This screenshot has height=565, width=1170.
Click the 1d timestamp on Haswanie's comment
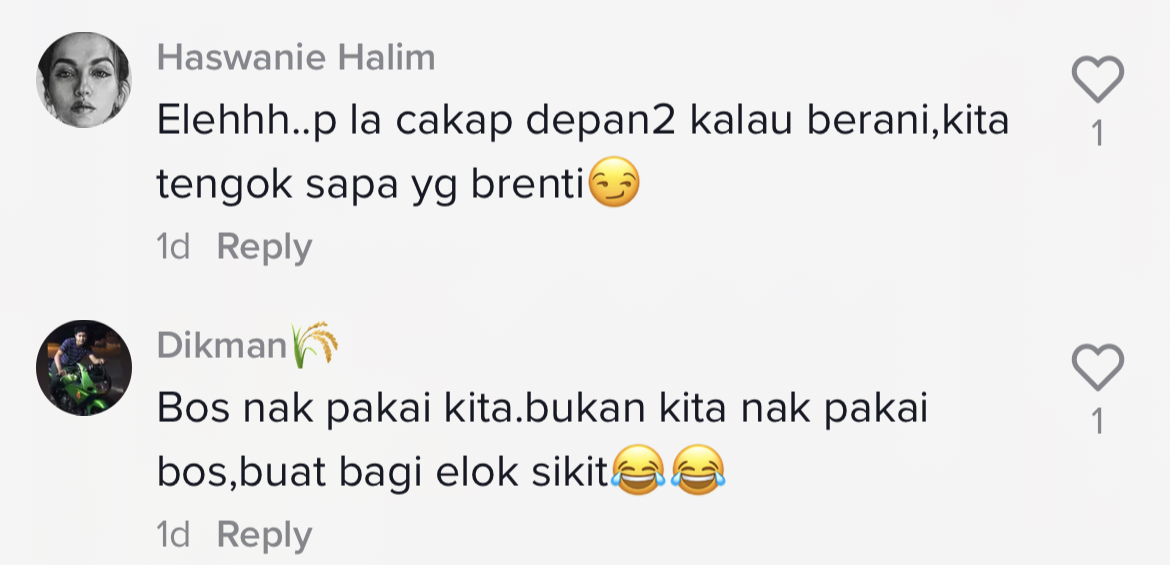tap(173, 247)
